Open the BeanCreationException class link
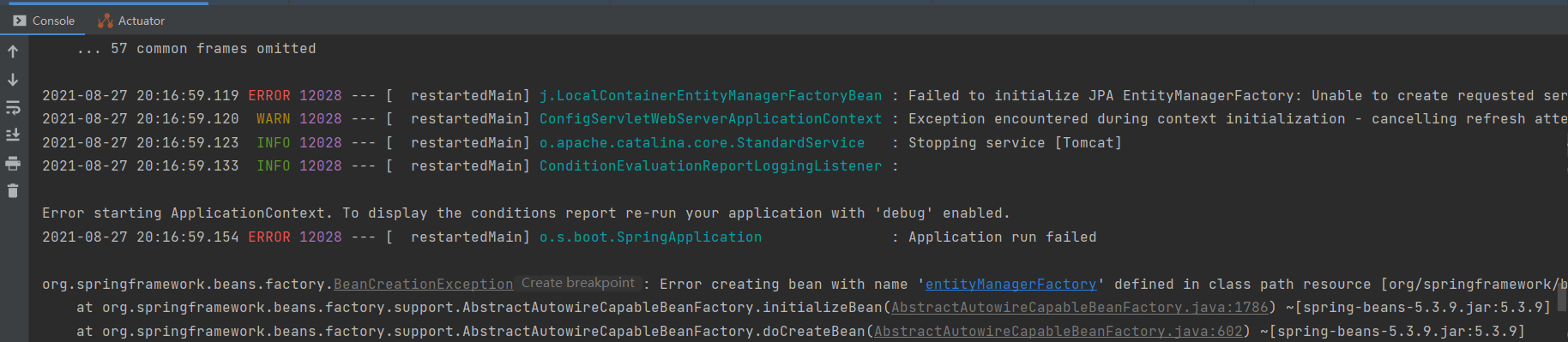 [x=423, y=284]
